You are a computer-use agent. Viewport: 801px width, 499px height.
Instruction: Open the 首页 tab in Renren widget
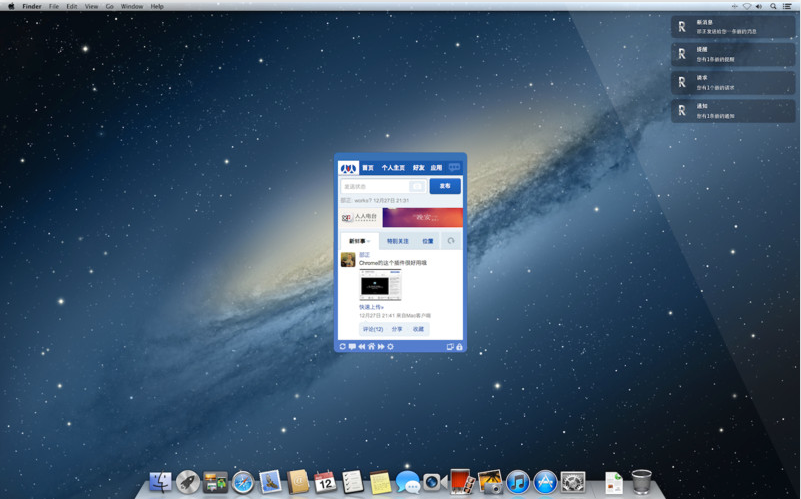[368, 168]
